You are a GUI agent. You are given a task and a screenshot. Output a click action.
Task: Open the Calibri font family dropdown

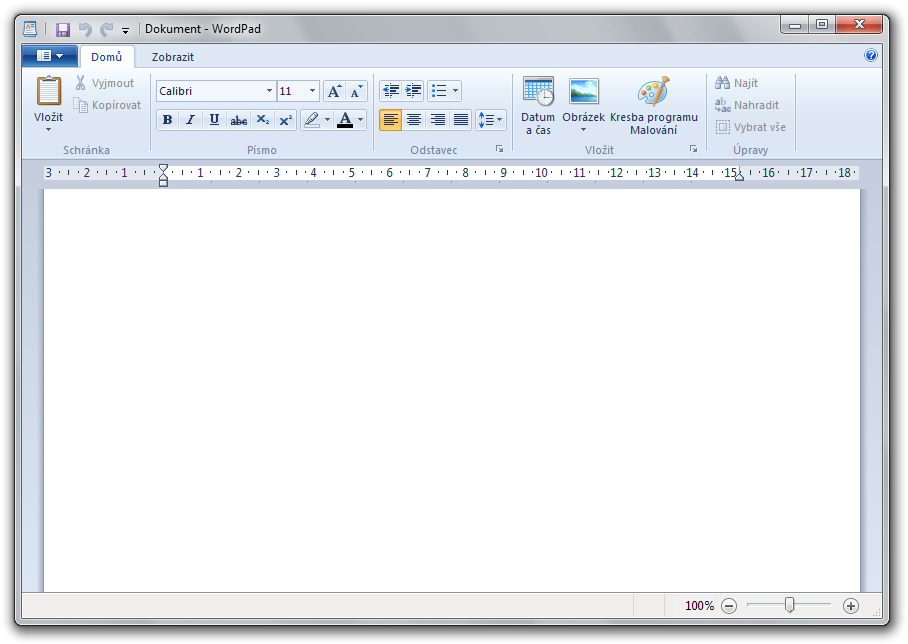tap(269, 91)
